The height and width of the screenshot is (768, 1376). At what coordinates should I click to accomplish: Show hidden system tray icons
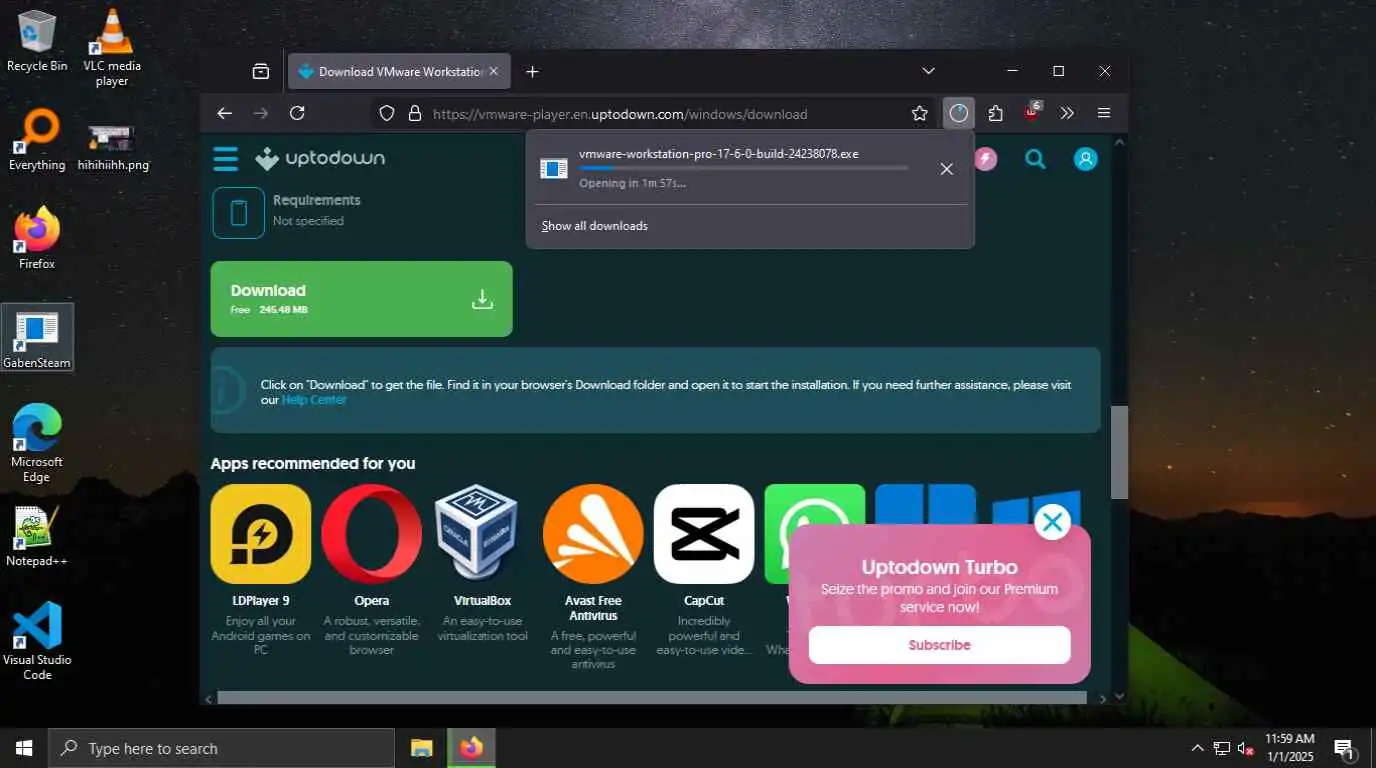[x=1197, y=748]
